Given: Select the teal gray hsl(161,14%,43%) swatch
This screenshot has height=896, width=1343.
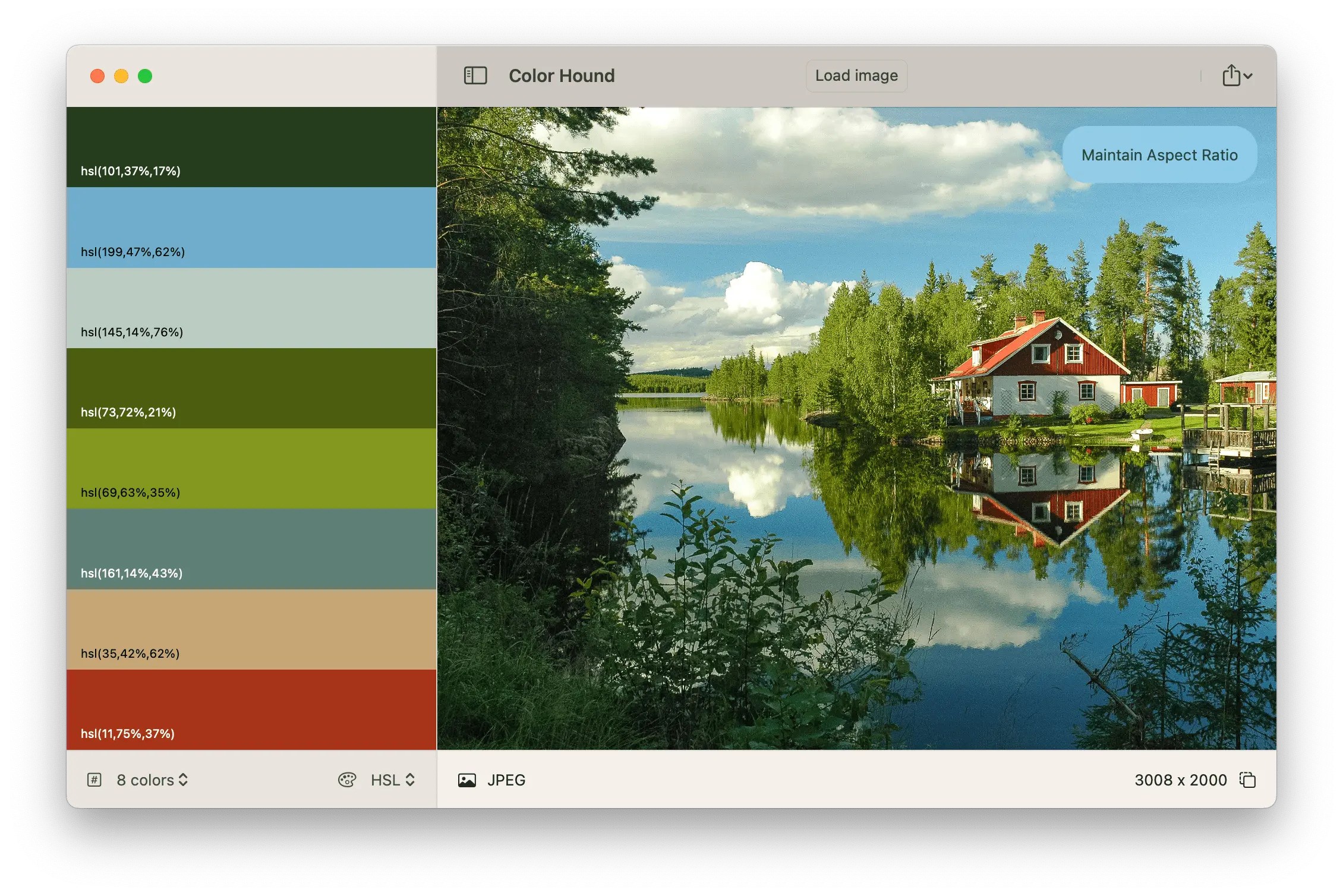Looking at the screenshot, I should click(x=251, y=548).
